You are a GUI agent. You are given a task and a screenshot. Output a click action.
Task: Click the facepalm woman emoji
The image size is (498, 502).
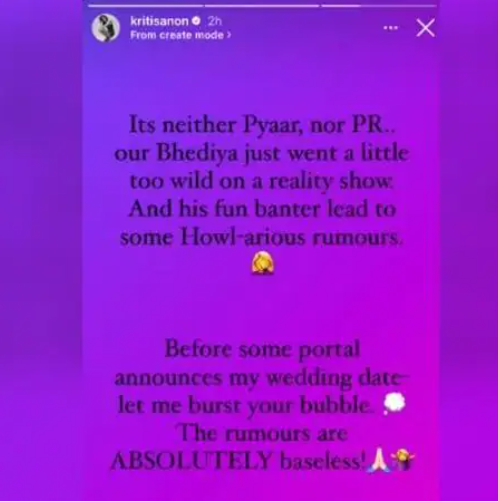[x=263, y=263]
